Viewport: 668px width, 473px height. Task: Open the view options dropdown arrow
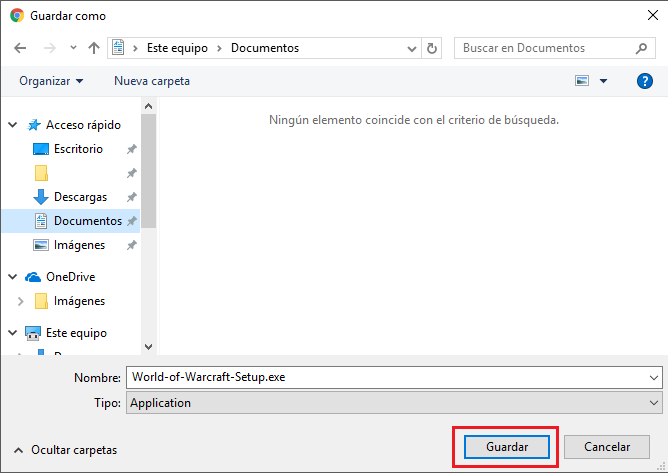603,81
